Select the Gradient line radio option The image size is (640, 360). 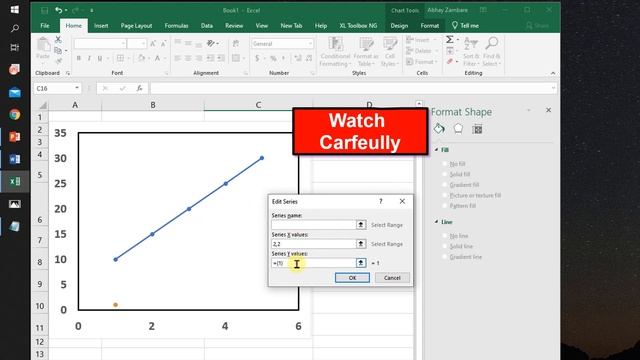[x=462, y=257]
